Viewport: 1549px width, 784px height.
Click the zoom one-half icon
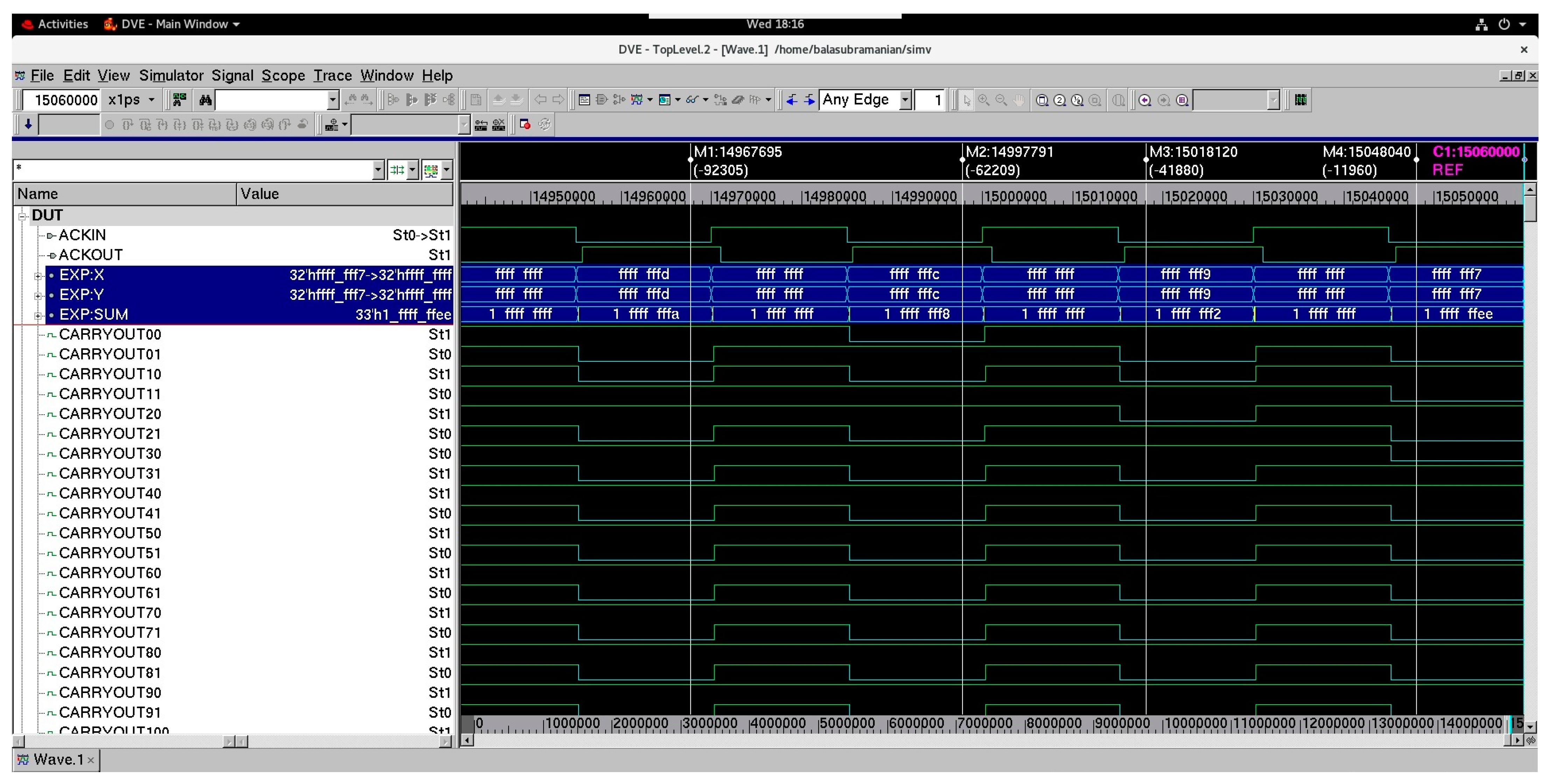point(1077,100)
